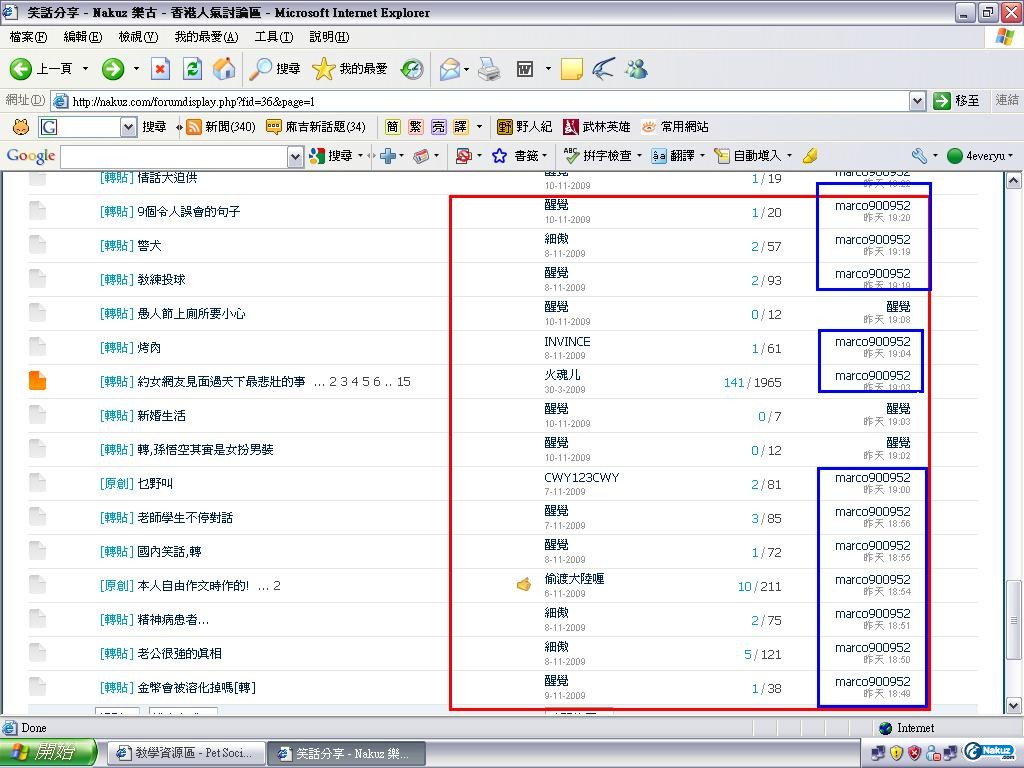The height and width of the screenshot is (768, 1024).
Task: Open the History toolbar icon
Action: point(412,69)
